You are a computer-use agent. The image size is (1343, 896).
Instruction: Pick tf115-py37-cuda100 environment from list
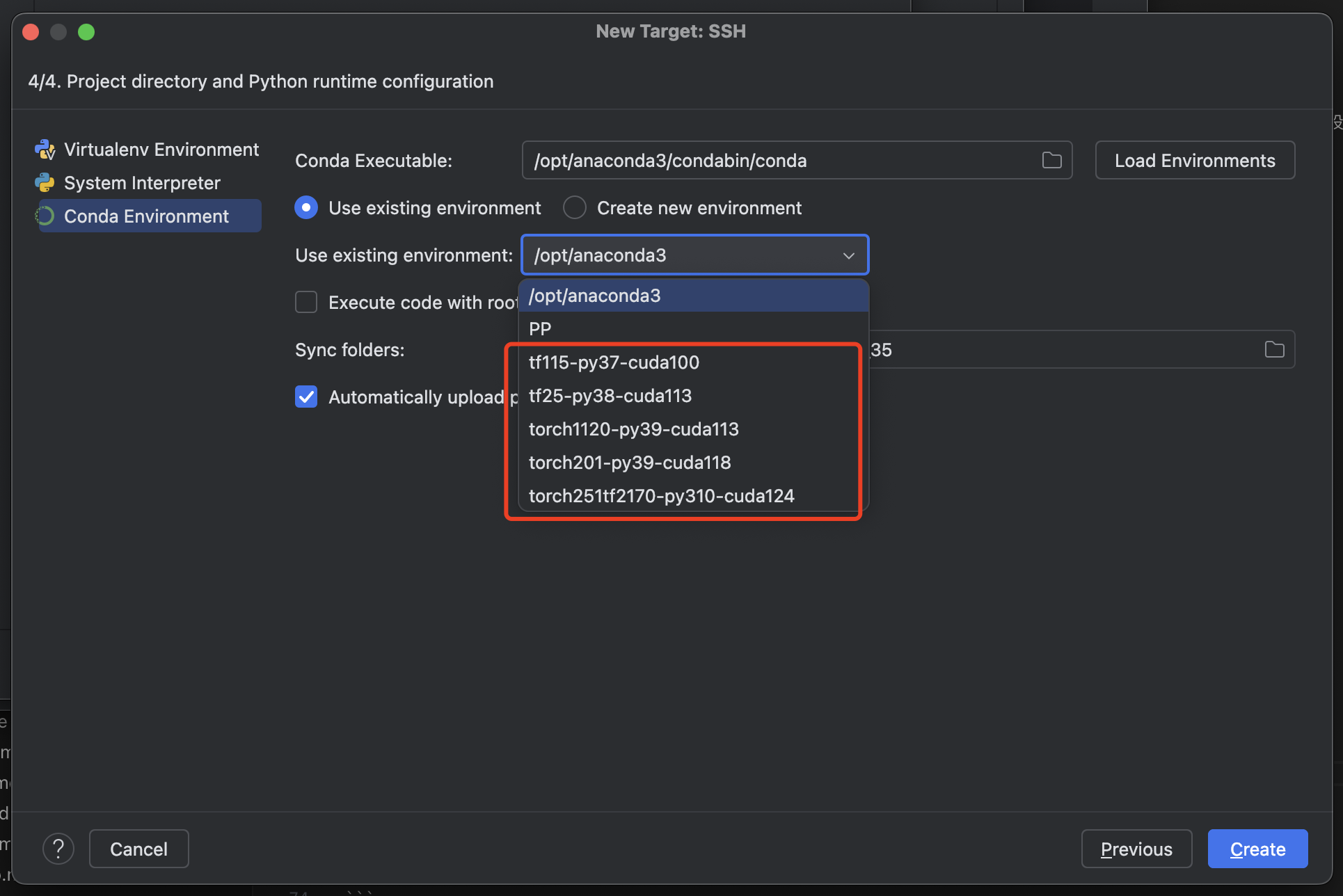click(x=614, y=362)
